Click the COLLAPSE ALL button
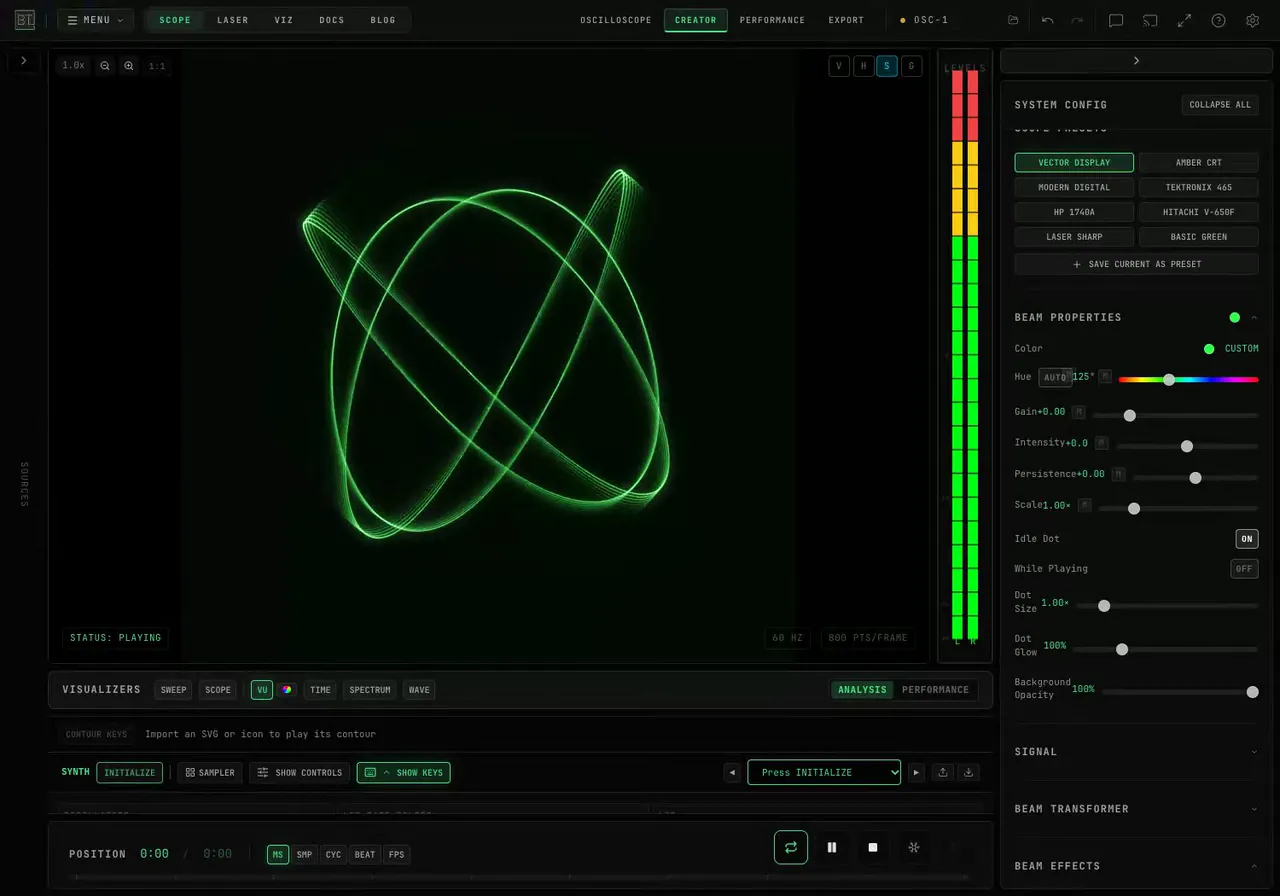 pos(1220,104)
